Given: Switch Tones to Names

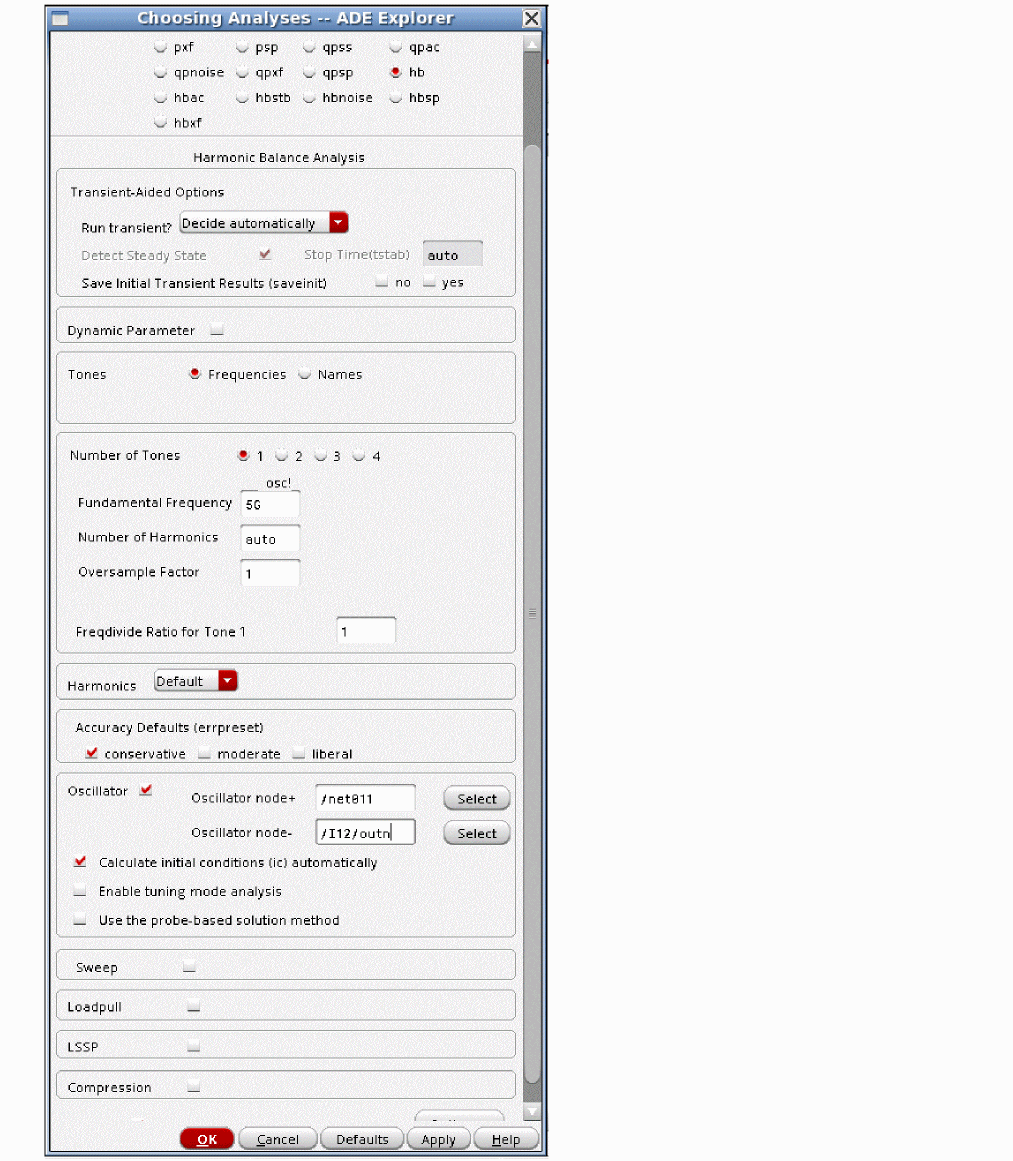Looking at the screenshot, I should [x=305, y=374].
